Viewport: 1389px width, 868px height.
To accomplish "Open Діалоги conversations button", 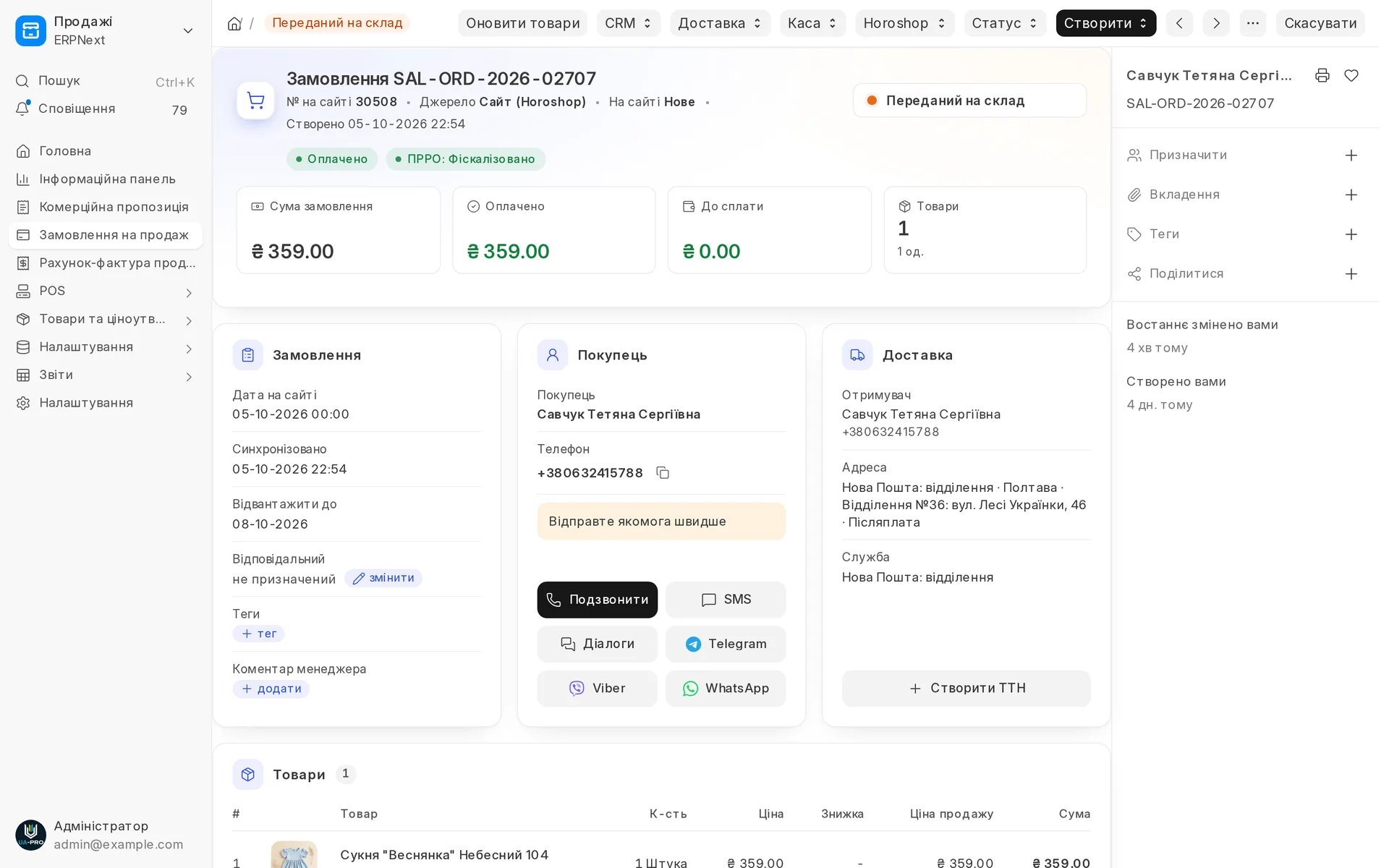I will tap(597, 644).
